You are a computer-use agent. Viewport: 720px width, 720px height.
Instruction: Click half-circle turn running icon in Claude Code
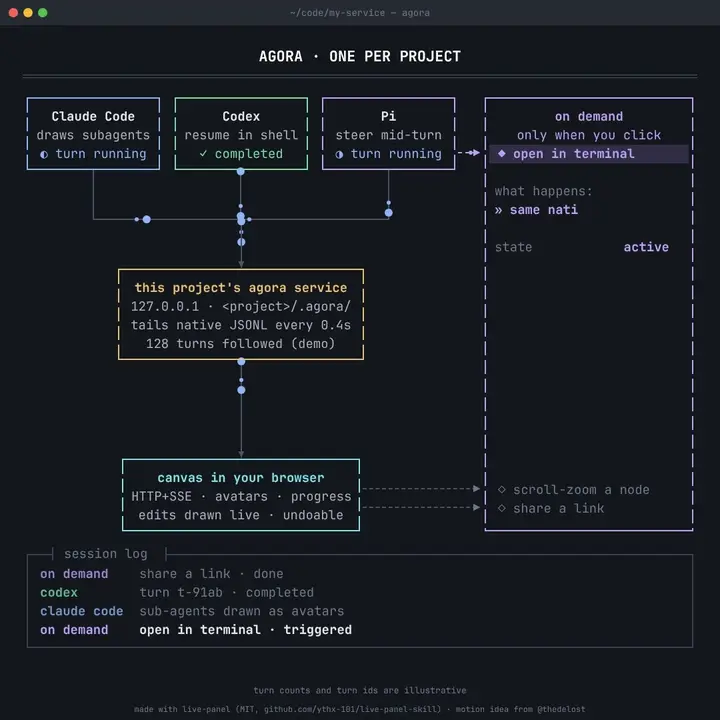(x=44, y=154)
